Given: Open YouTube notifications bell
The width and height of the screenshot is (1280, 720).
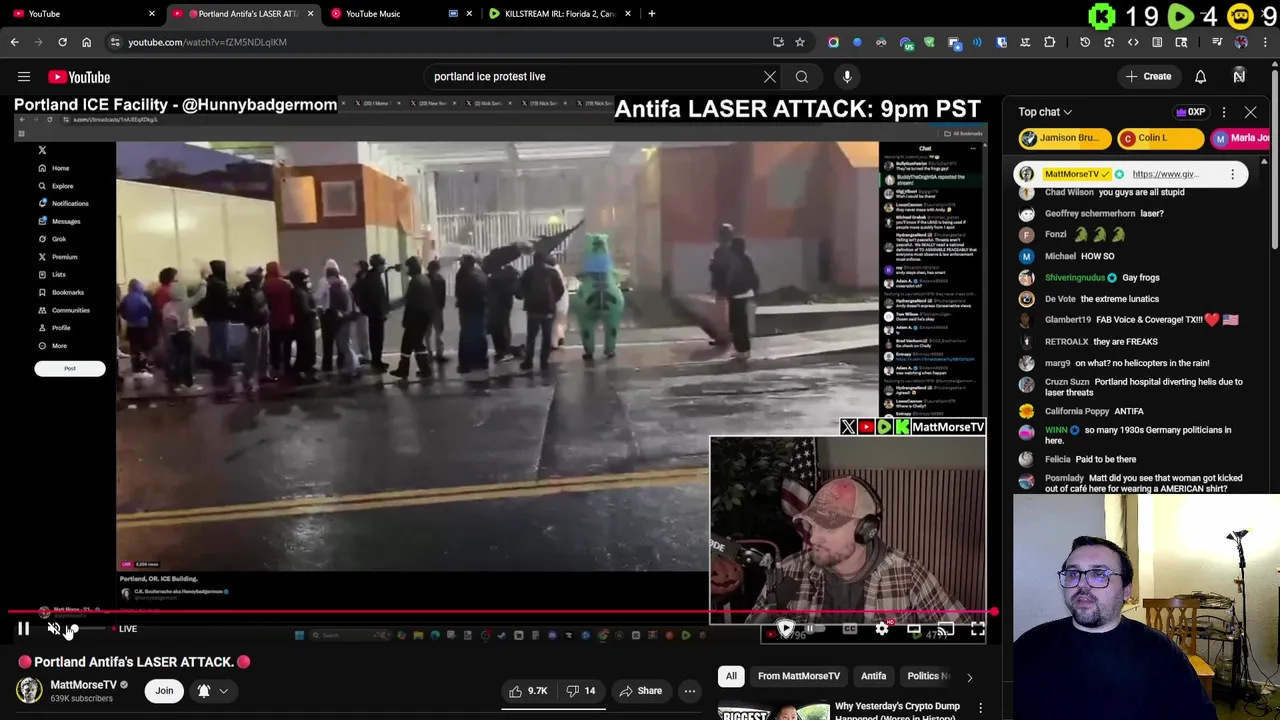Looking at the screenshot, I should click(1200, 77).
